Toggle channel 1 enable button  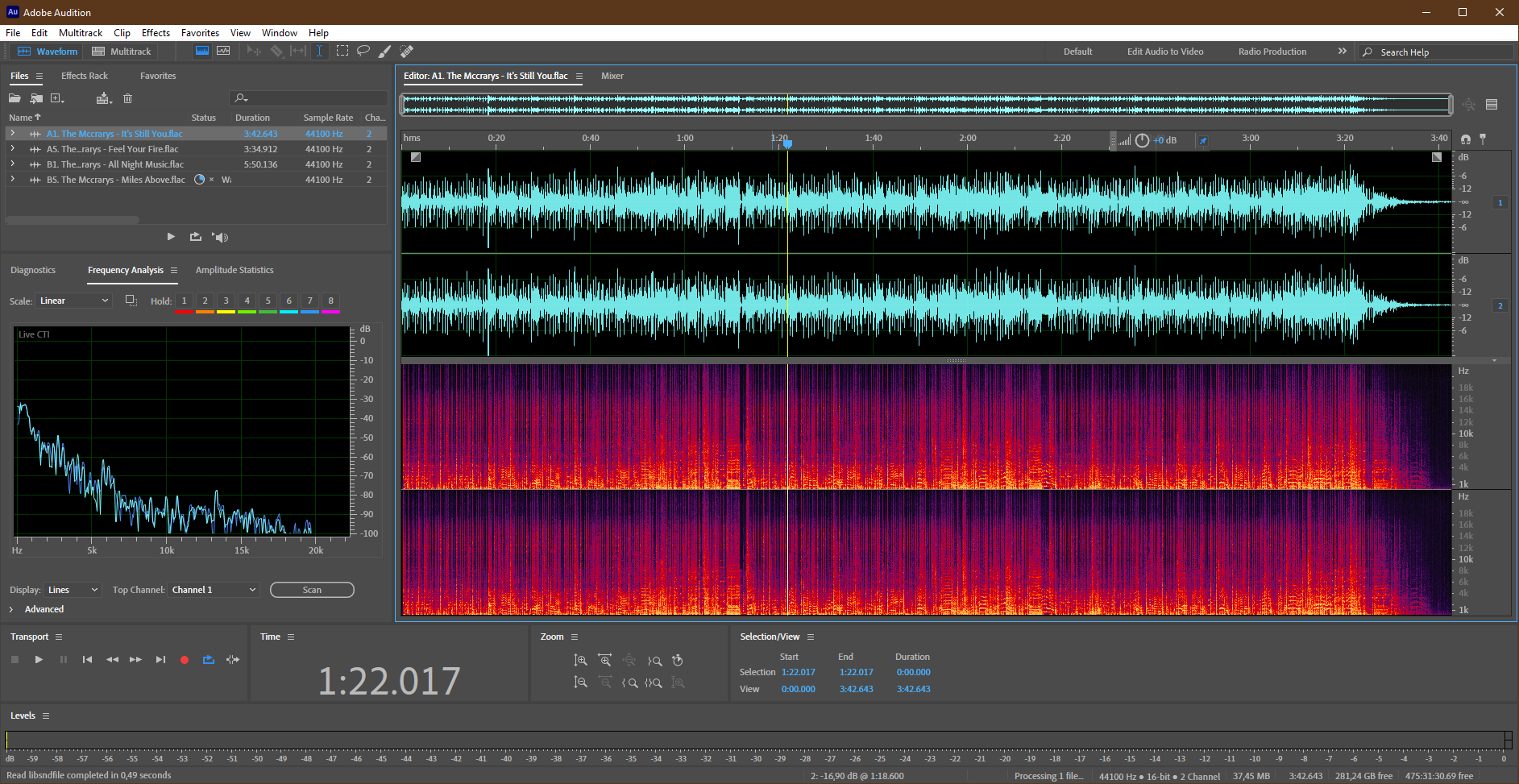pos(1500,202)
